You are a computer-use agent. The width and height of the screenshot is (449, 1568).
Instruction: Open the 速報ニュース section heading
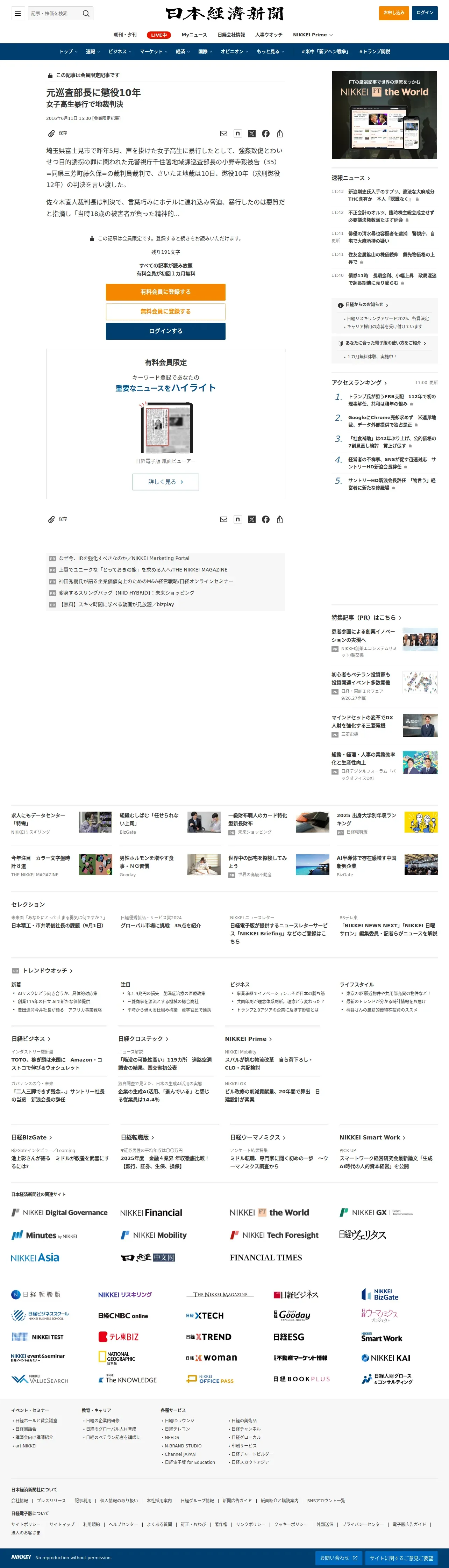(x=351, y=178)
